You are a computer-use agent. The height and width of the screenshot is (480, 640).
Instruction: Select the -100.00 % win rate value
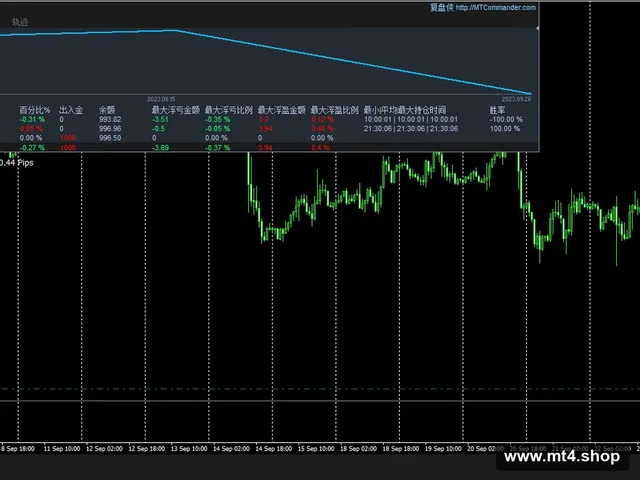click(x=506, y=120)
